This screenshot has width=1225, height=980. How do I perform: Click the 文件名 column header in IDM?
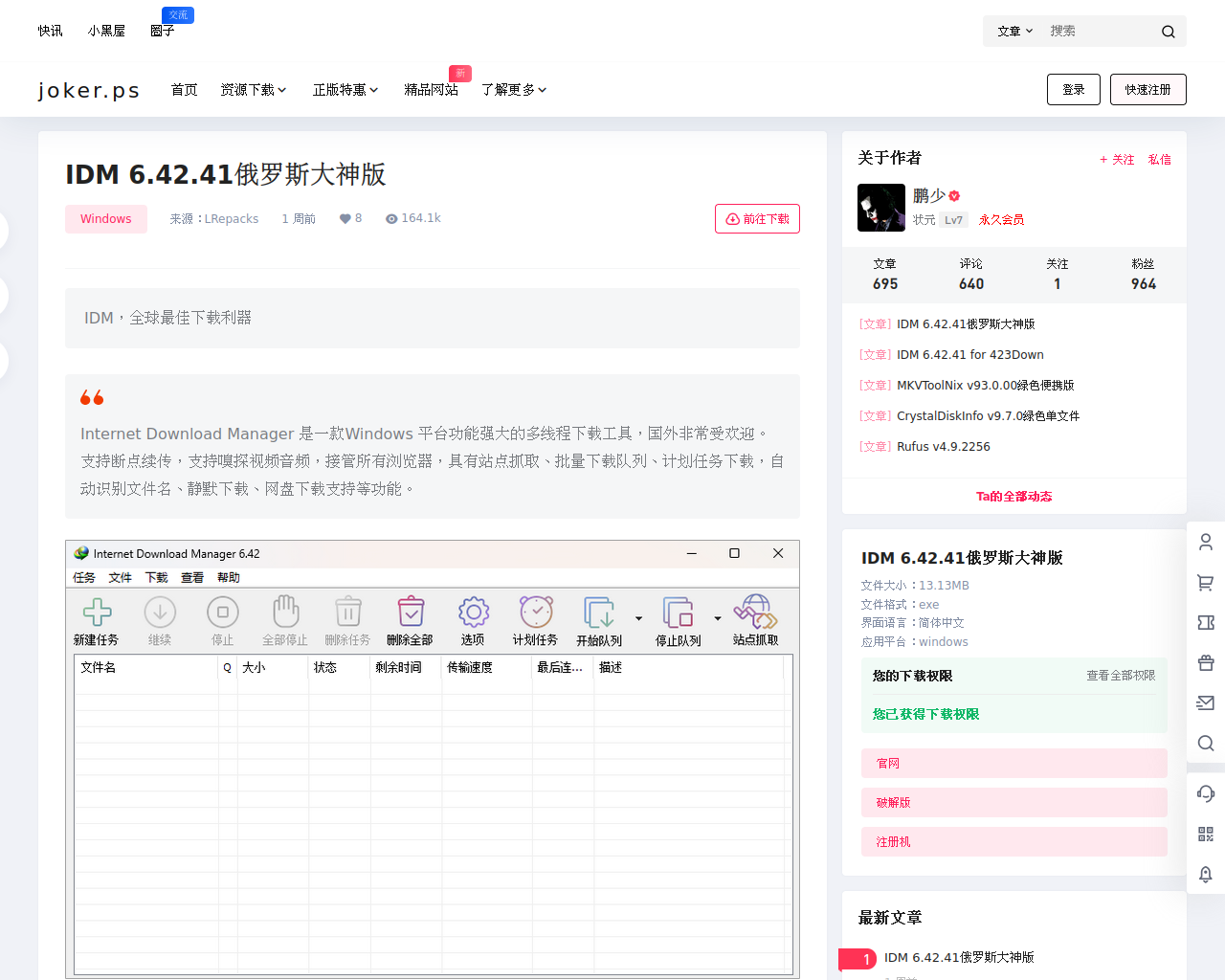[146, 668]
